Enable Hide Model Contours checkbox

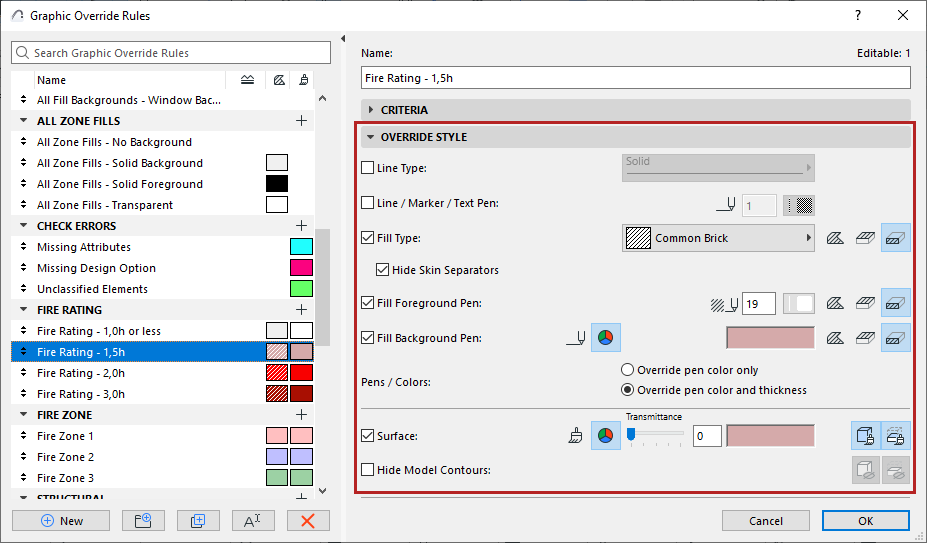pos(368,470)
